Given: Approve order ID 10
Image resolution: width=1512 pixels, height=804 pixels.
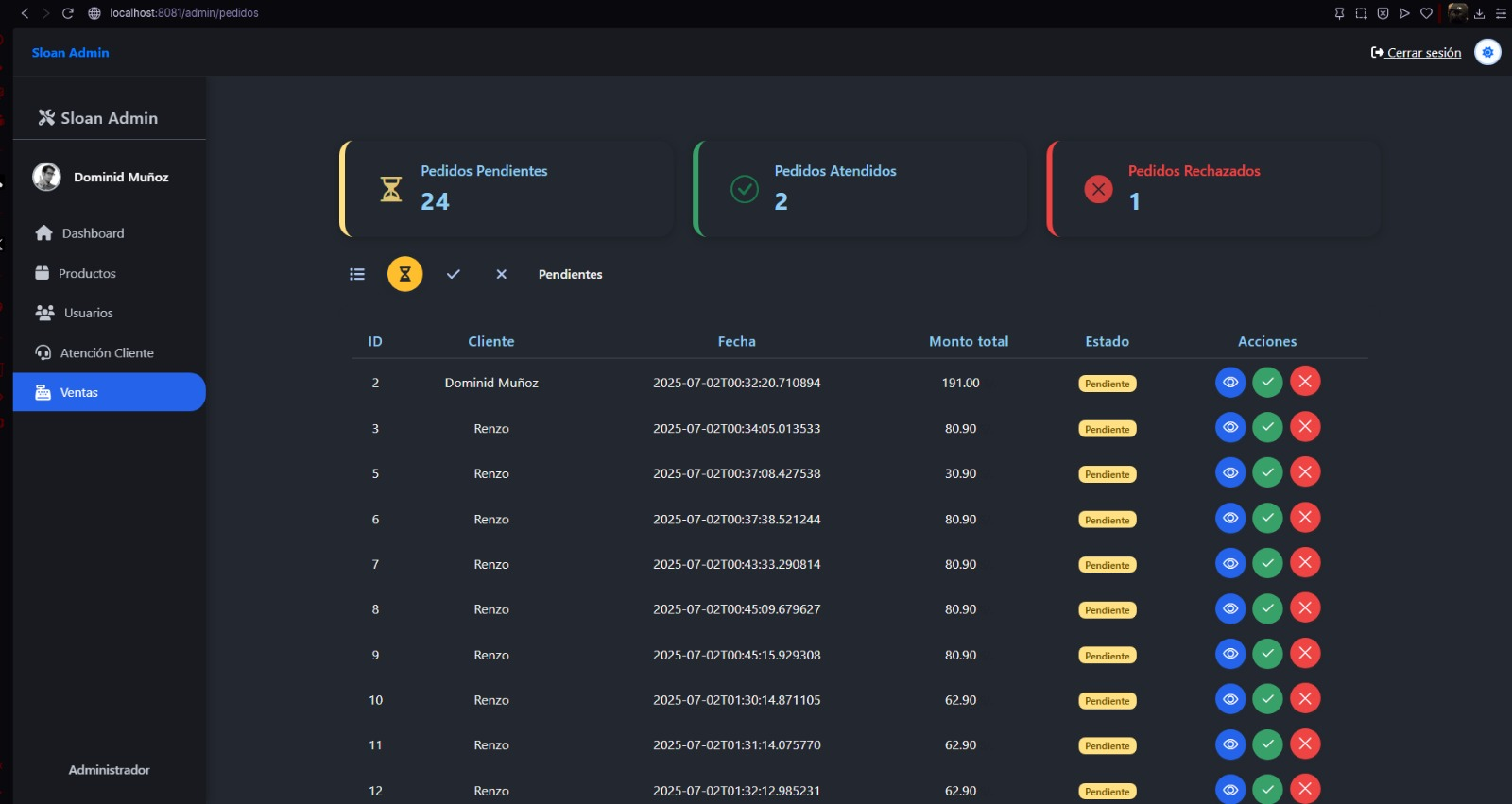Looking at the screenshot, I should click(1267, 700).
